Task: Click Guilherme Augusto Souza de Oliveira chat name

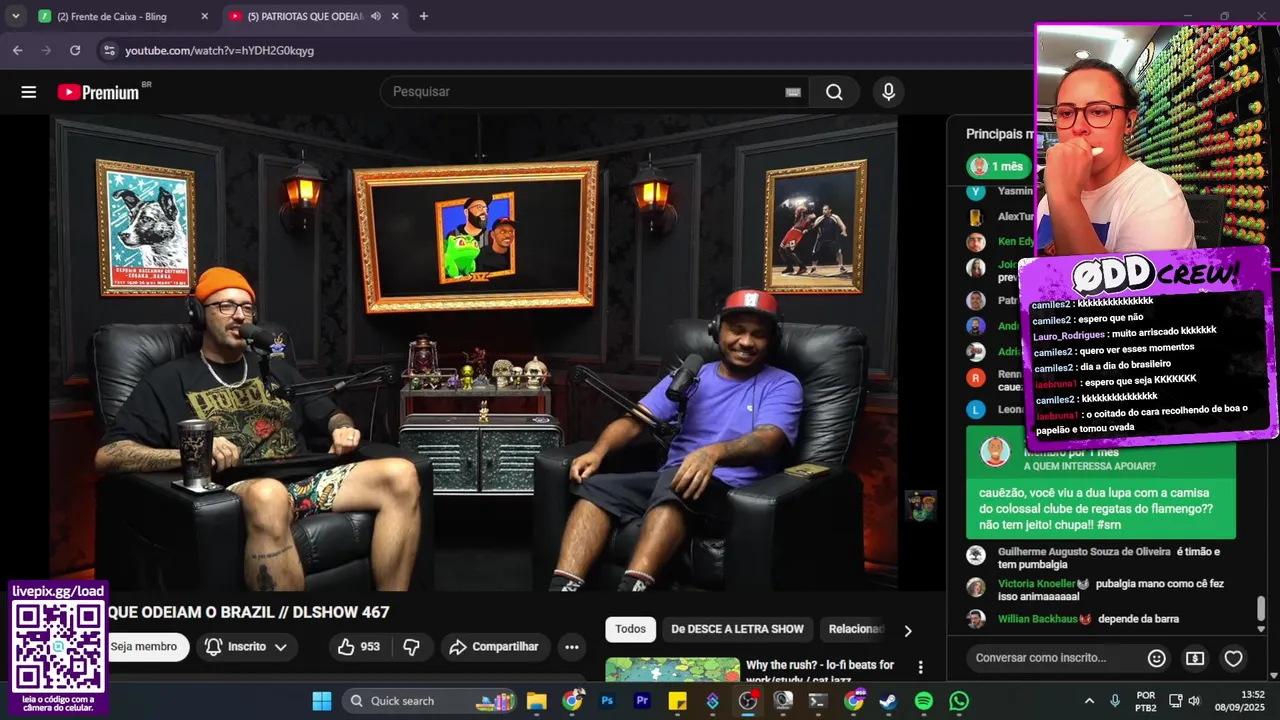Action: (1084, 551)
